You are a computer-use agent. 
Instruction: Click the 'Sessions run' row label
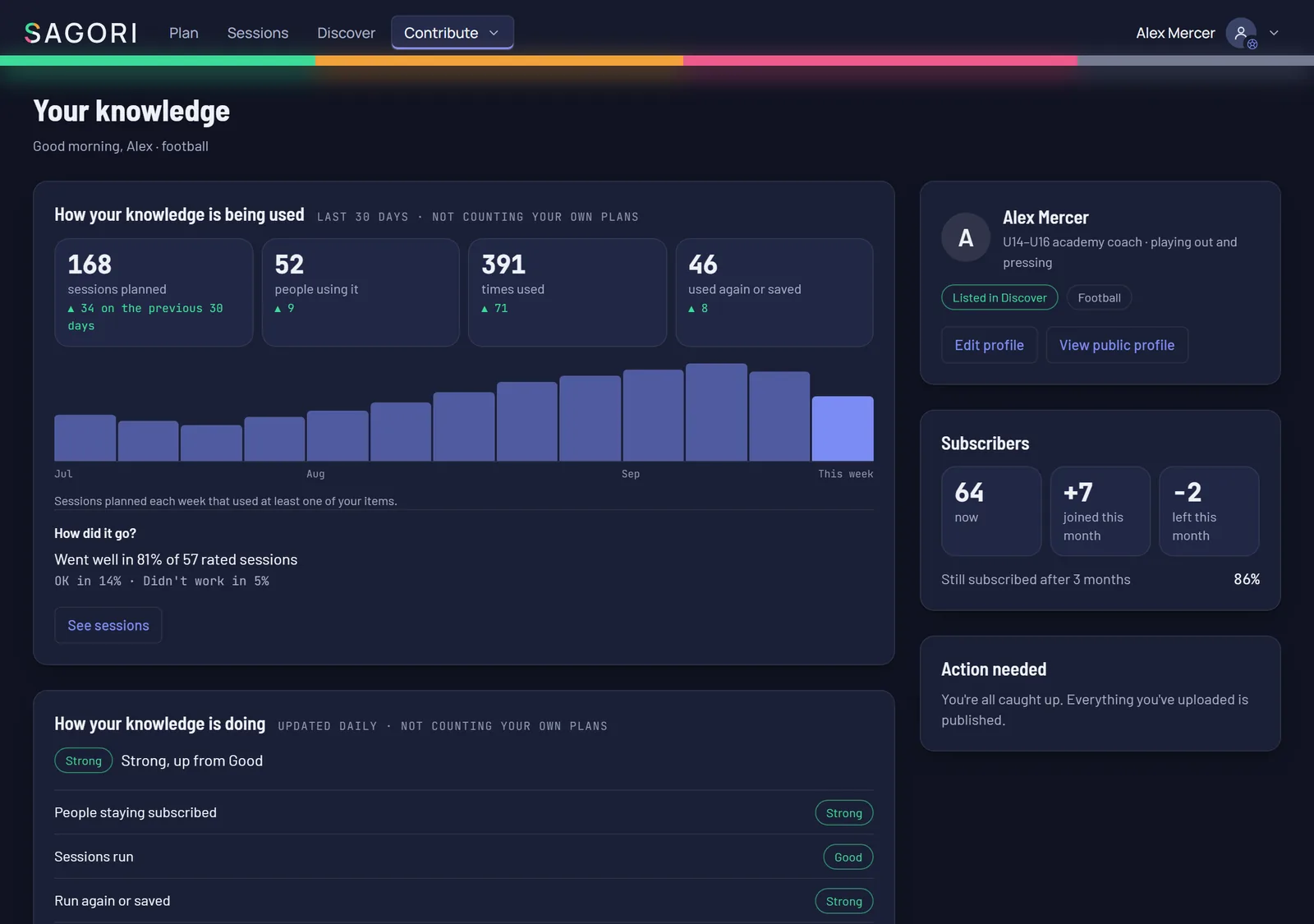94,857
